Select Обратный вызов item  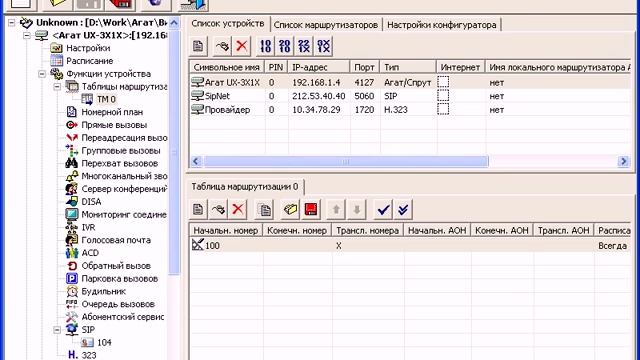pyautogui.click(x=116, y=266)
